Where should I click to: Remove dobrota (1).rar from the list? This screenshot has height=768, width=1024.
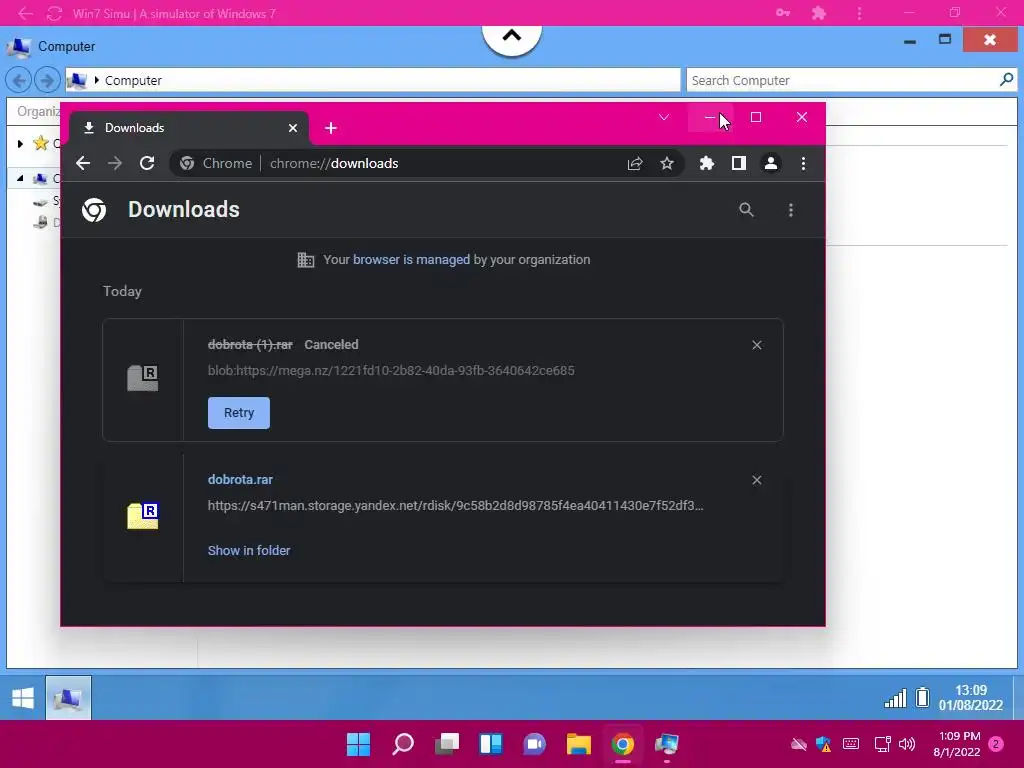click(756, 345)
